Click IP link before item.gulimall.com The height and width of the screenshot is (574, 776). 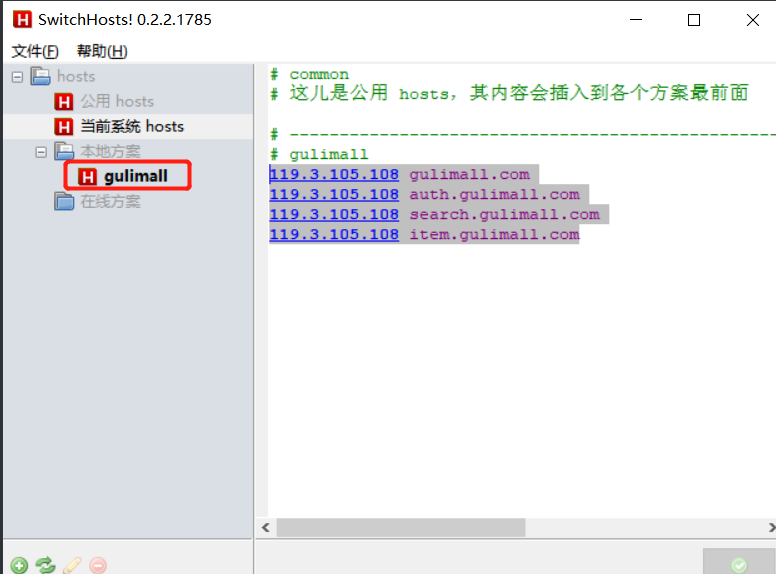pyautogui.click(x=334, y=234)
